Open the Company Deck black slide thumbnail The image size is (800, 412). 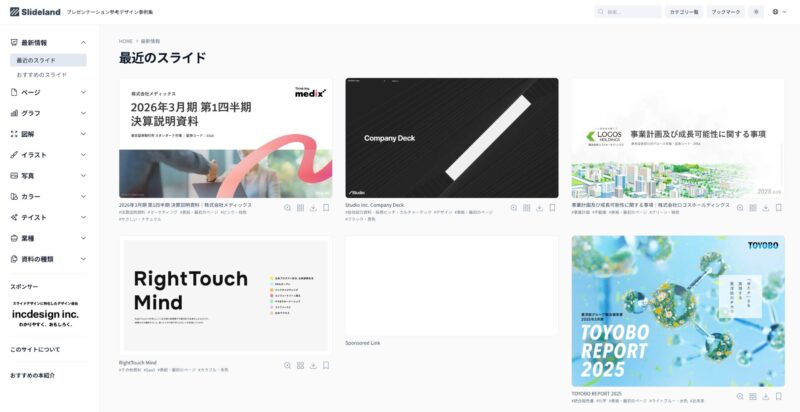(x=452, y=138)
